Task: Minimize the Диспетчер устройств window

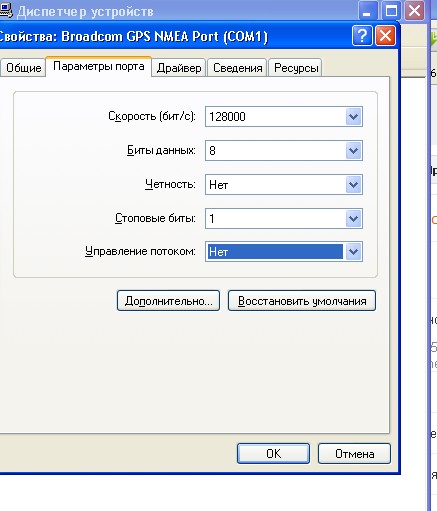Action: pos(368,11)
